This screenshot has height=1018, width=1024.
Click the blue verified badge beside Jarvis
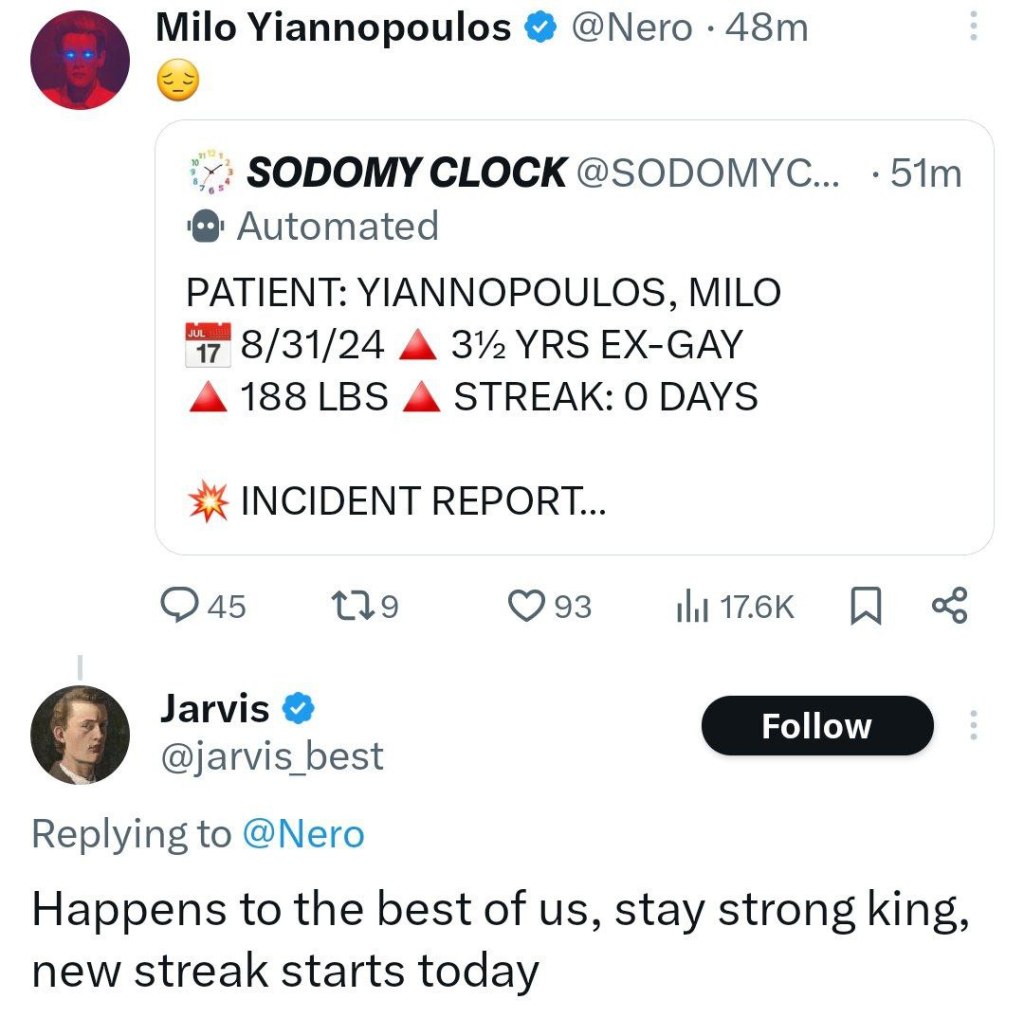click(298, 709)
